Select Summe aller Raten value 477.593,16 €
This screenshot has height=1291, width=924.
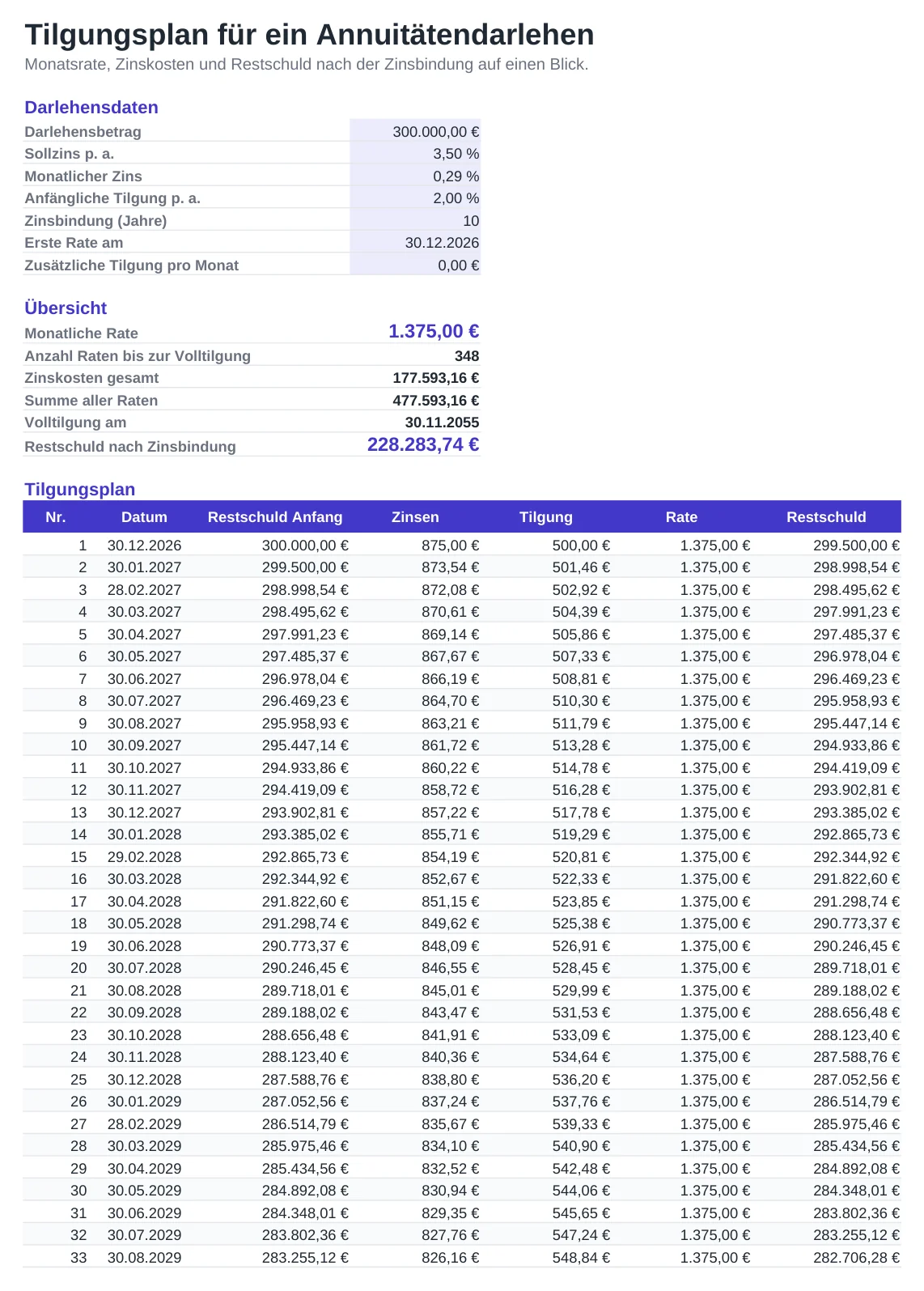pyautogui.click(x=436, y=401)
